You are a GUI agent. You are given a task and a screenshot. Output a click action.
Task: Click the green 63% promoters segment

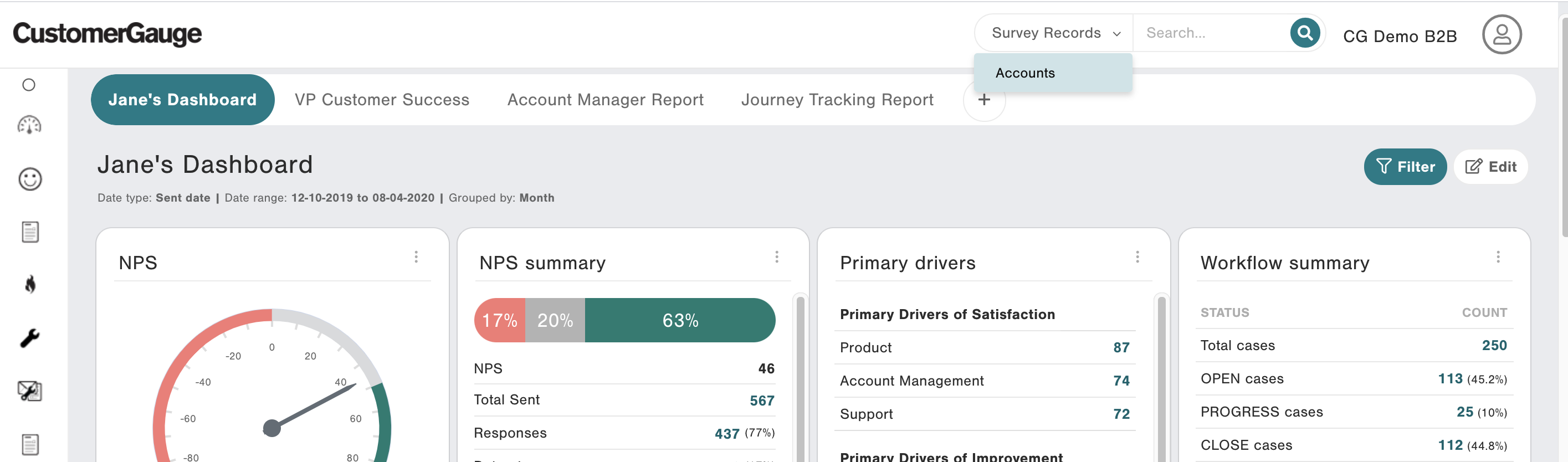pyautogui.click(x=680, y=320)
